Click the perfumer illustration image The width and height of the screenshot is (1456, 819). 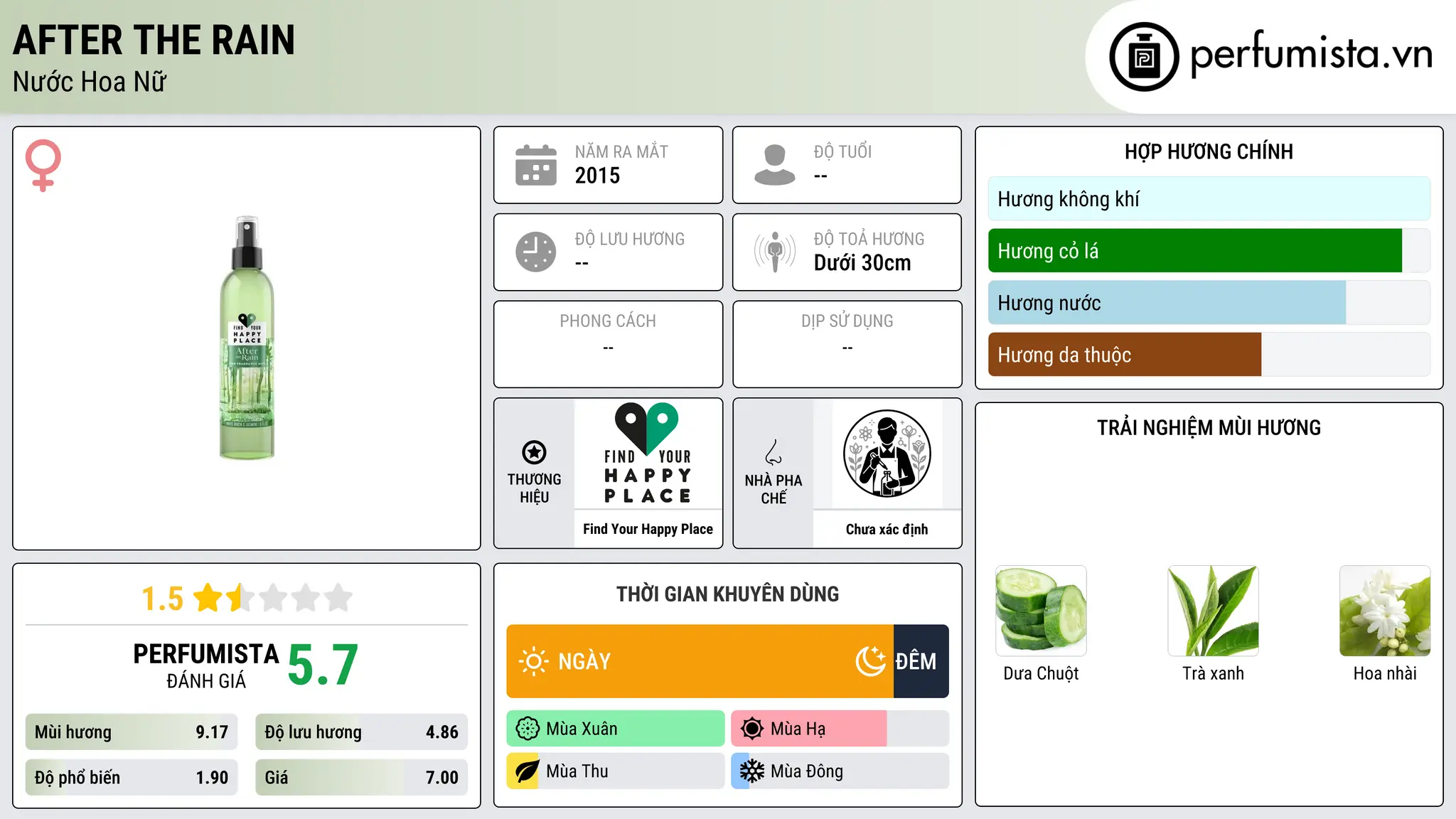click(887, 454)
